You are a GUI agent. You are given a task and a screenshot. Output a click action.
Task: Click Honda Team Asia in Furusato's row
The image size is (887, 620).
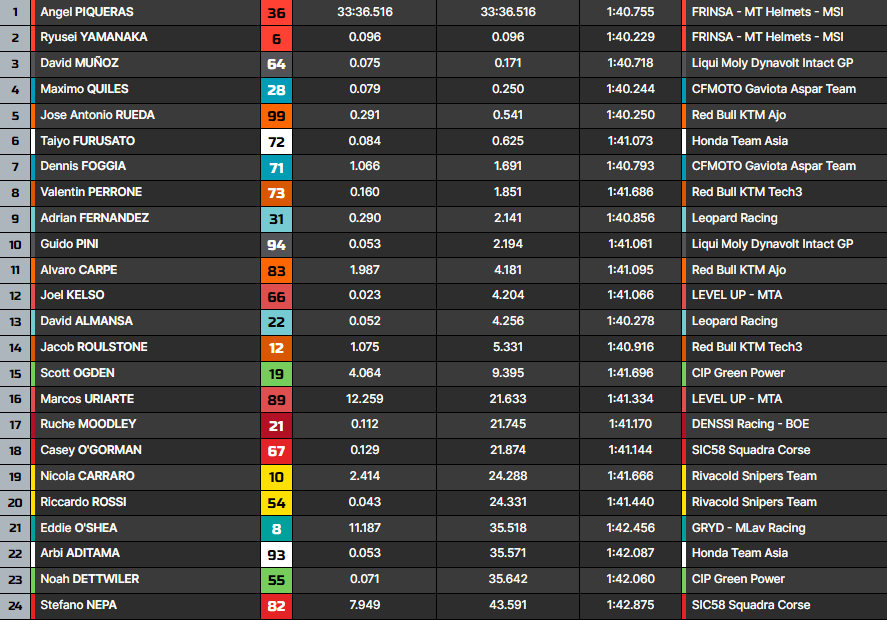[739, 141]
